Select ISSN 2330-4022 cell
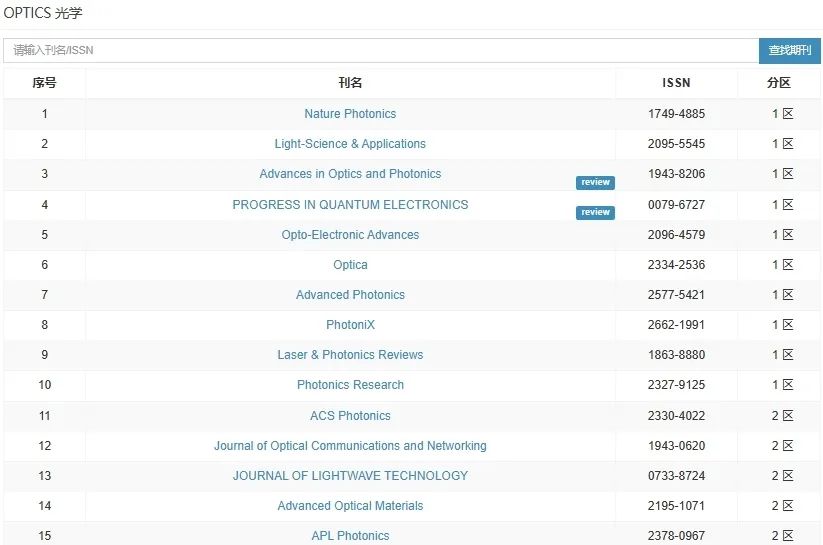Viewport: 823px width, 545px height. point(676,415)
